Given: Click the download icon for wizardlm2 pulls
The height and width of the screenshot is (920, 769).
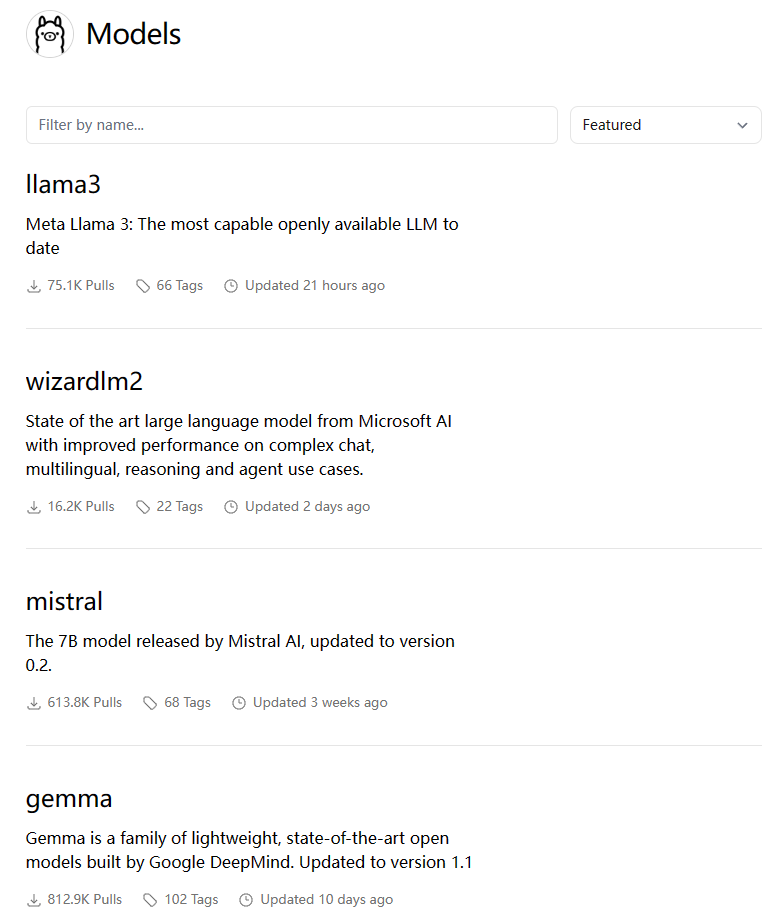Looking at the screenshot, I should pyautogui.click(x=34, y=507).
